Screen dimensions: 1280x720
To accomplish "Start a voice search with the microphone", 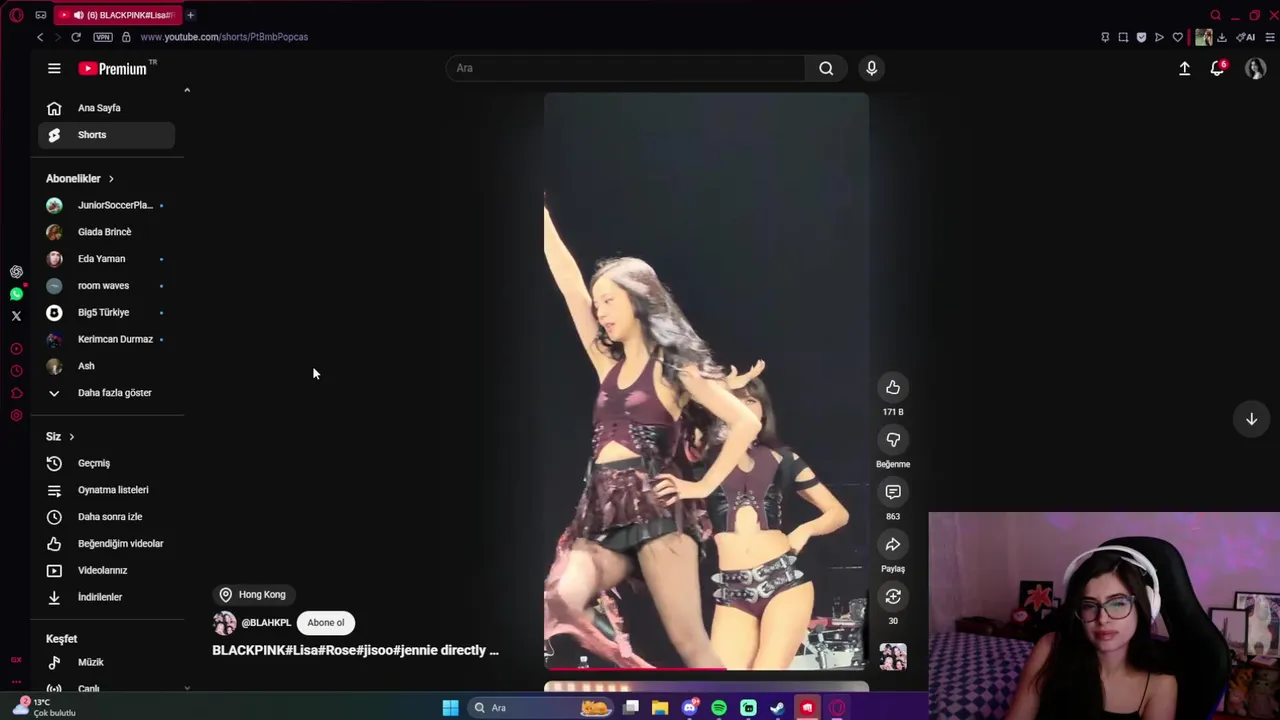I will coord(871,68).
